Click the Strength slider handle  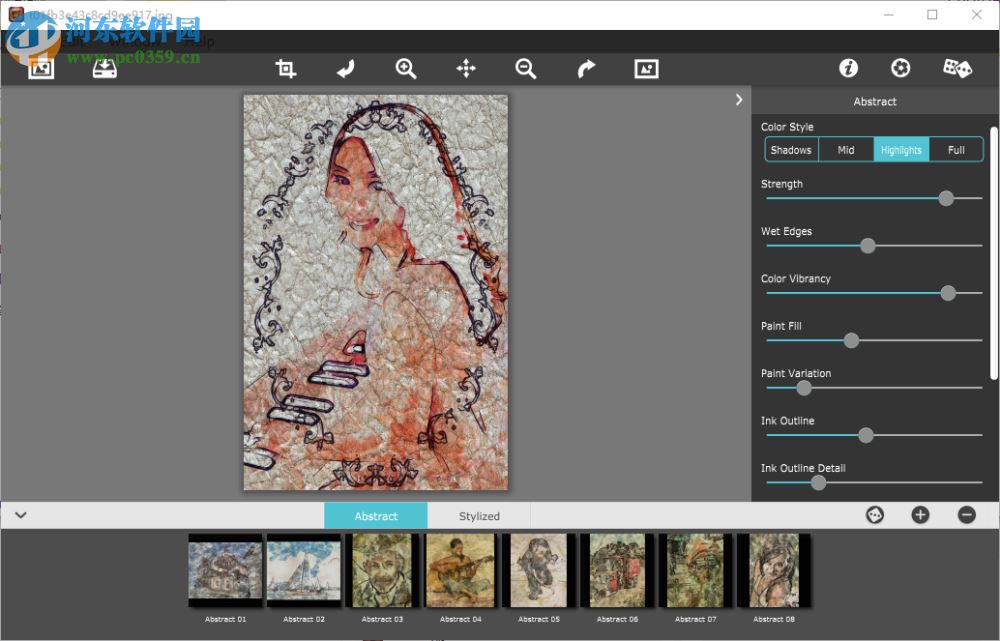coord(946,198)
